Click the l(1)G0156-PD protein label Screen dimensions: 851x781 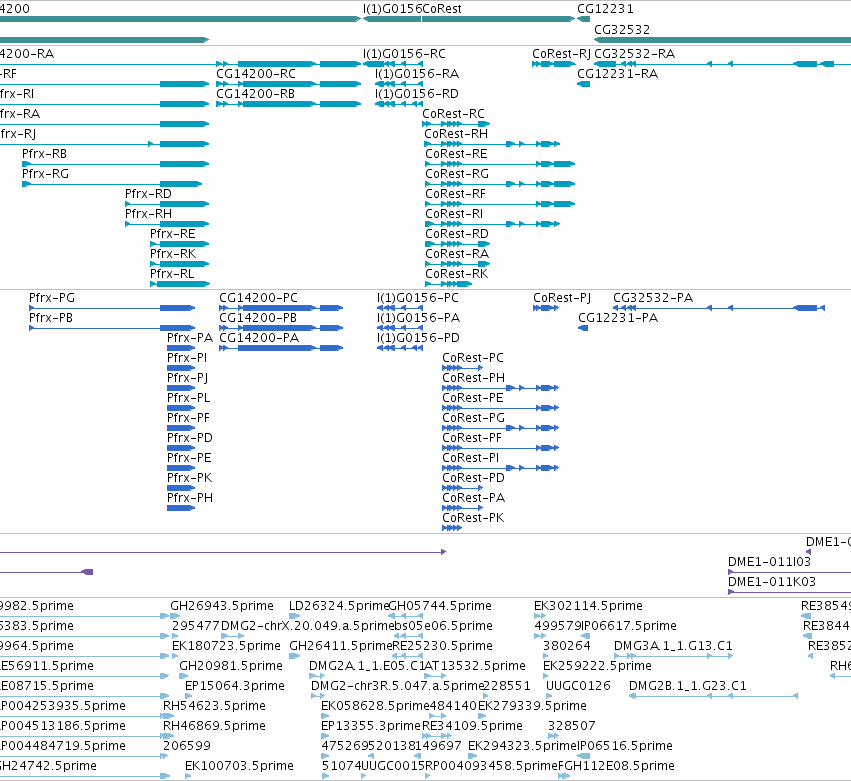(x=418, y=338)
